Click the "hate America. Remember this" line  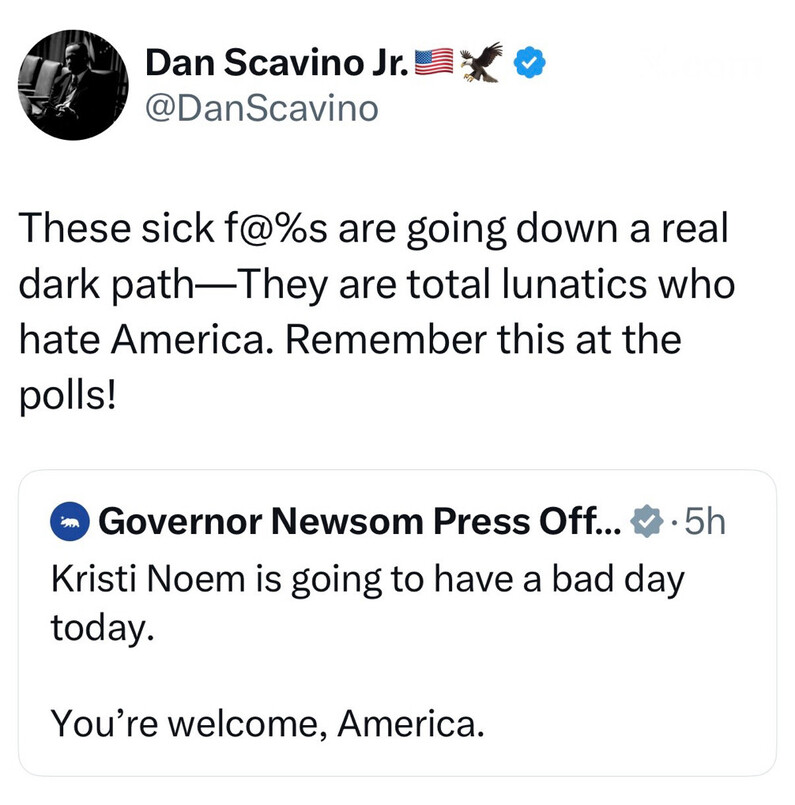click(x=349, y=339)
